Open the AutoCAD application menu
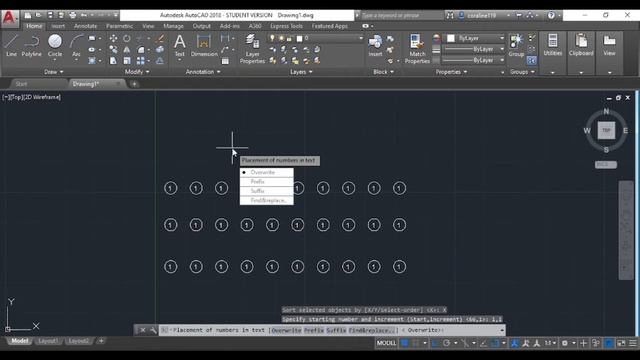The image size is (640, 360). pyautogui.click(x=9, y=18)
